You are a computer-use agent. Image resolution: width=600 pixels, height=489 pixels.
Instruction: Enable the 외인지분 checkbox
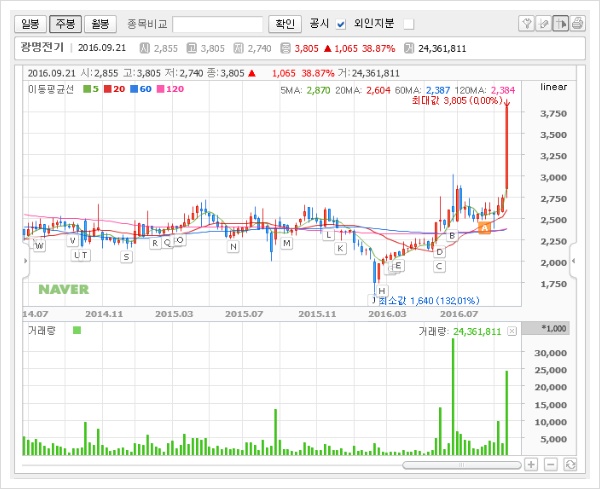coord(408,23)
